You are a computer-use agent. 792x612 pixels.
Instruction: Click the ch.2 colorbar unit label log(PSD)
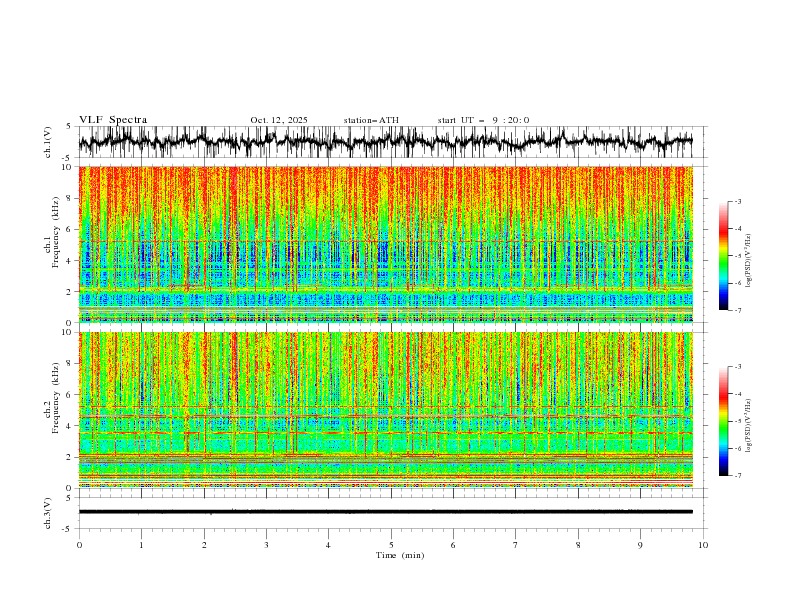[x=749, y=426]
